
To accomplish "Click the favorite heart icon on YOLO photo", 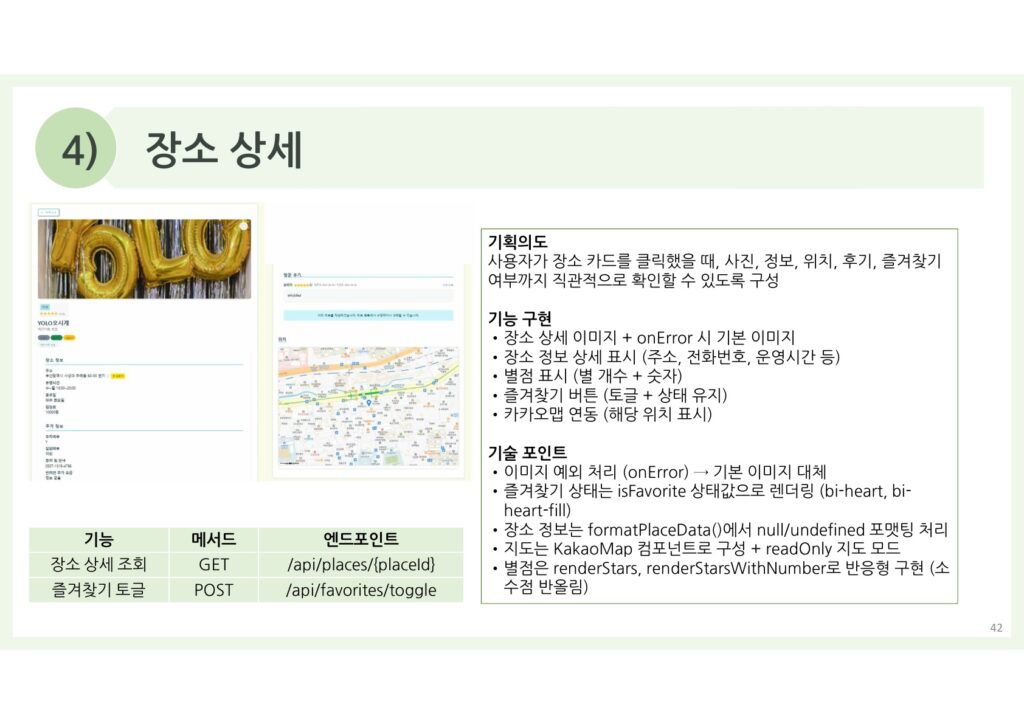I will [x=244, y=227].
